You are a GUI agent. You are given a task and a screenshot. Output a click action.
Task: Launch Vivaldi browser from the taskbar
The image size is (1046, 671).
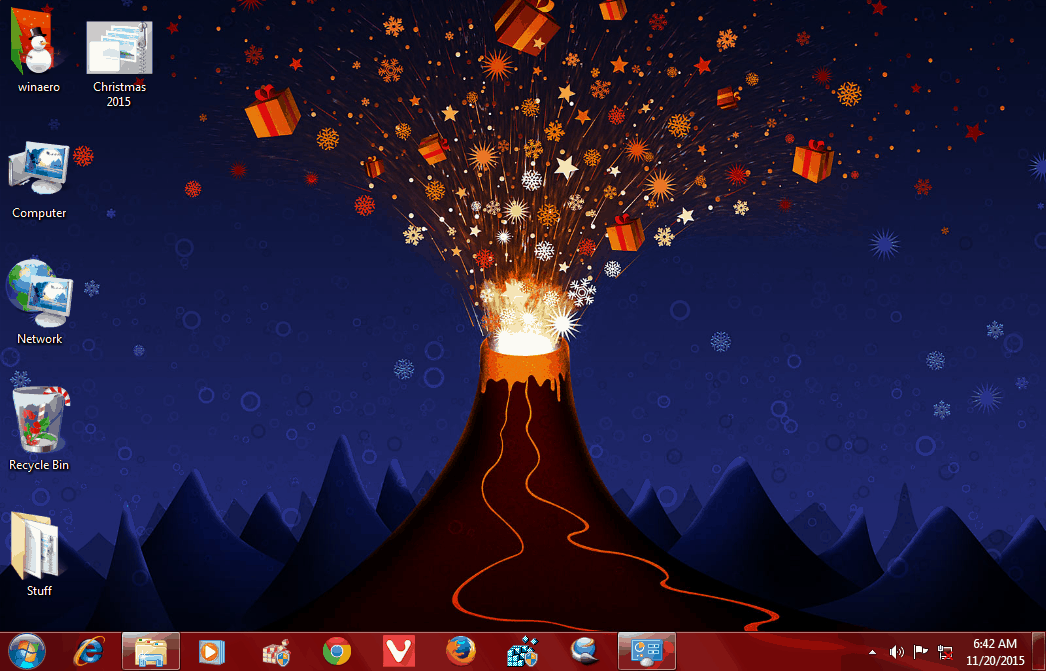(x=398, y=650)
